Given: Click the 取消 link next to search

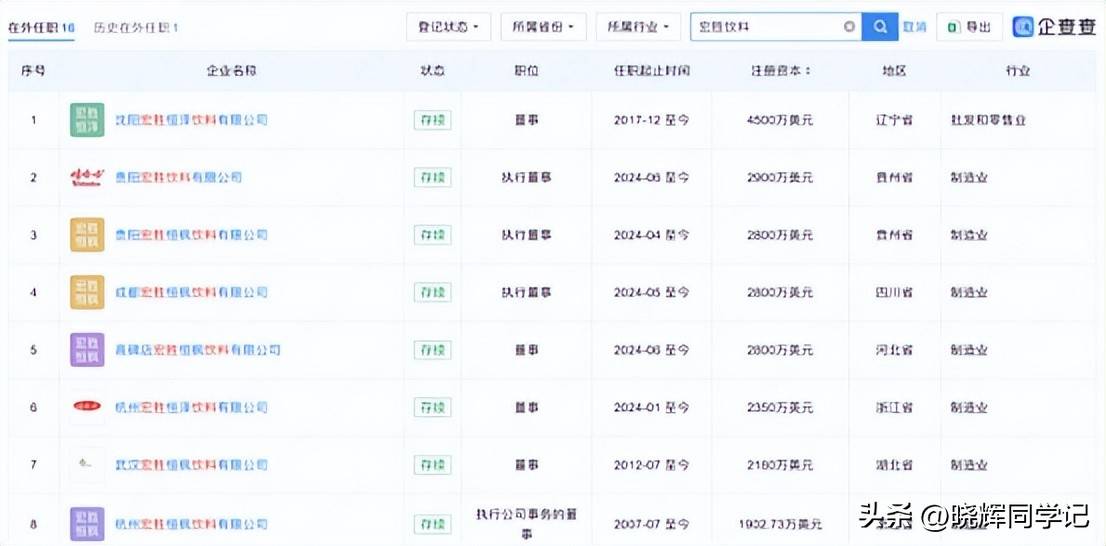Looking at the screenshot, I should (x=915, y=27).
